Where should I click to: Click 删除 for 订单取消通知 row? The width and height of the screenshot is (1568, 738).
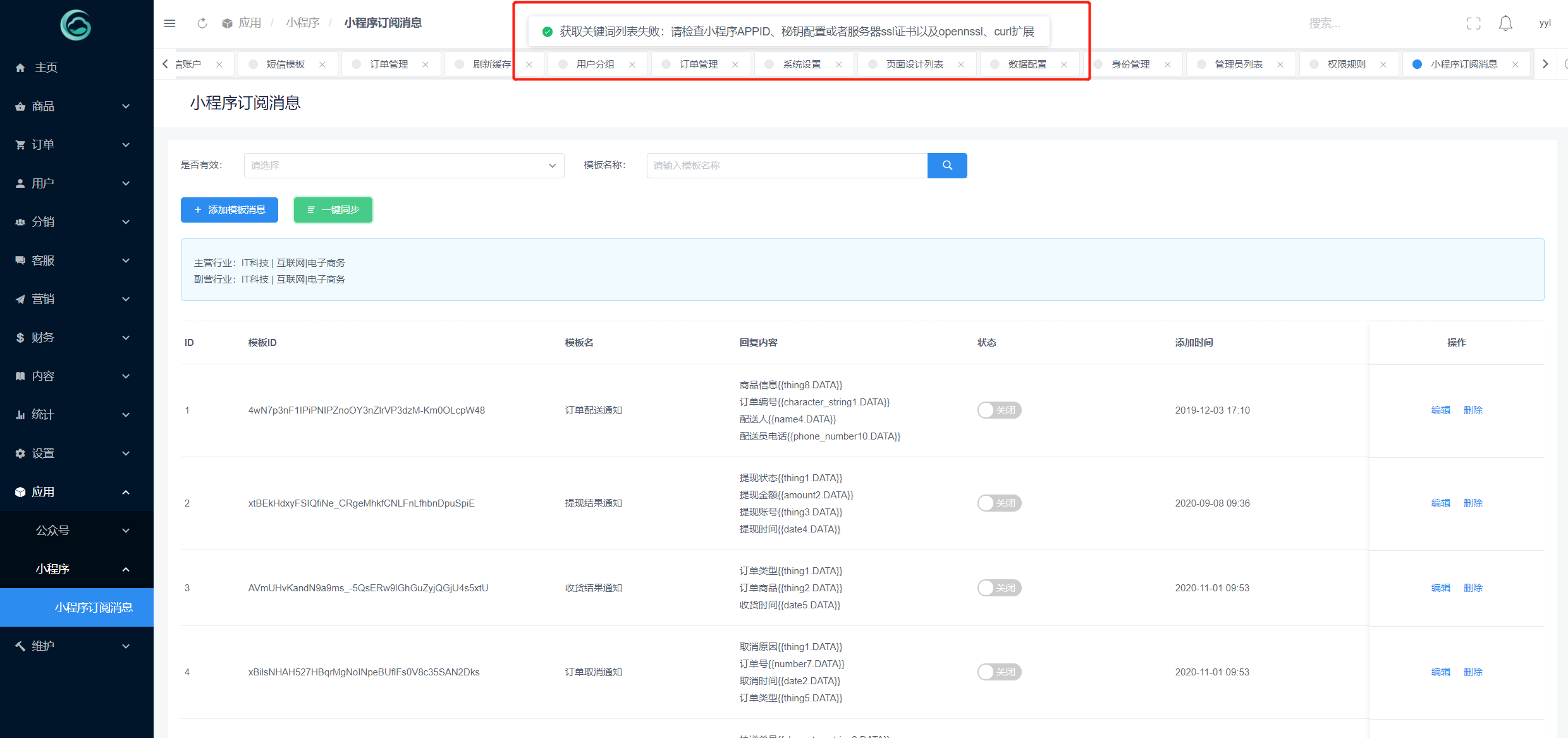(1473, 672)
